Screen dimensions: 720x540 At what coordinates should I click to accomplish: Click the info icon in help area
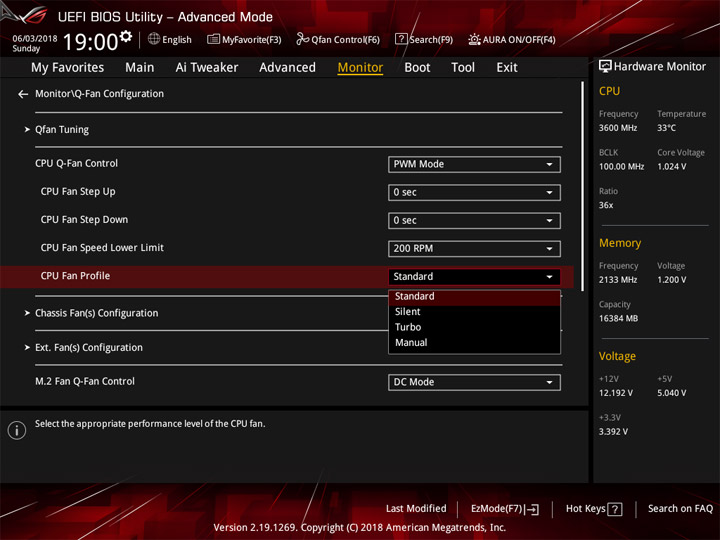[17, 430]
